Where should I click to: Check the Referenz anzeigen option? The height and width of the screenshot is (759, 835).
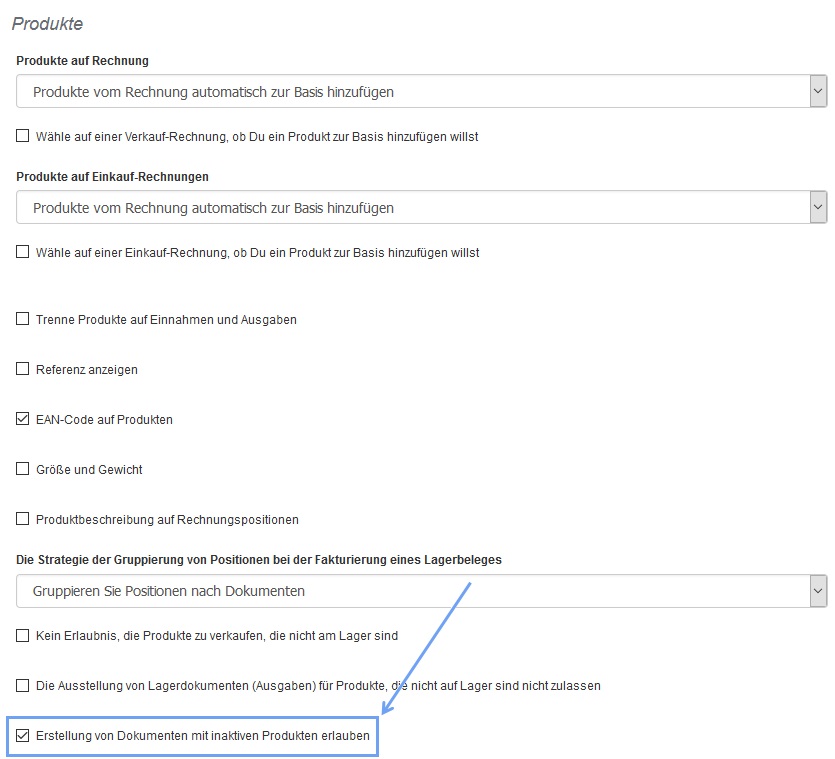pyautogui.click(x=22, y=369)
